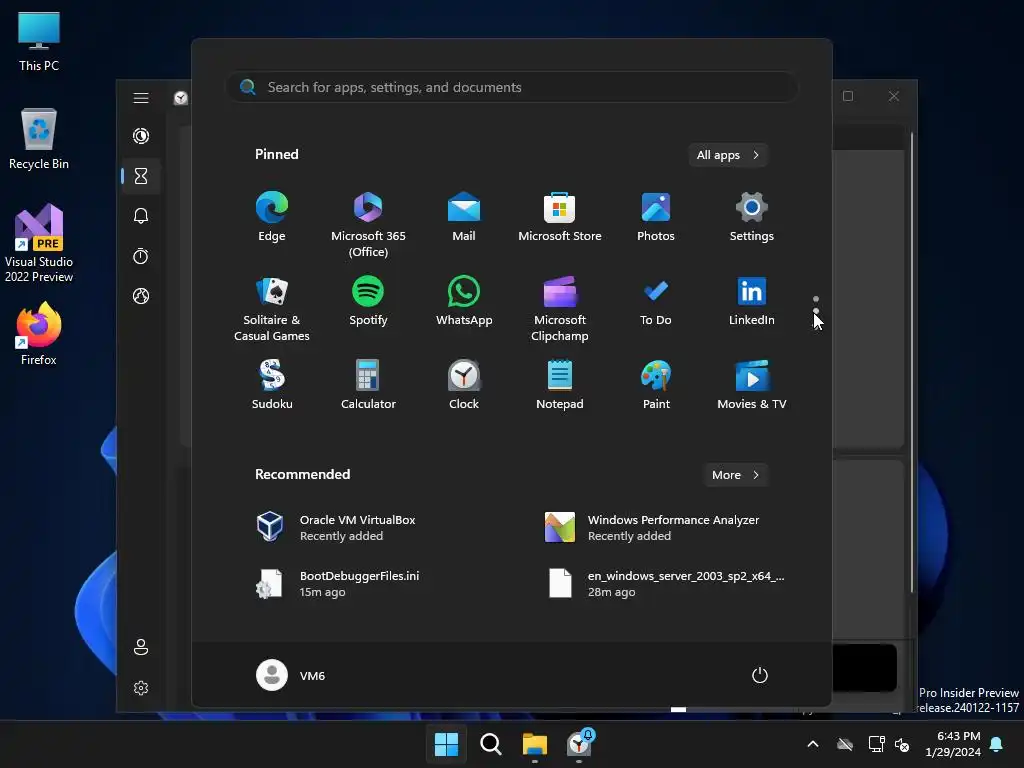Launch Solitaire & Casual Games
Screen dimensions: 1024x768
click(272, 309)
